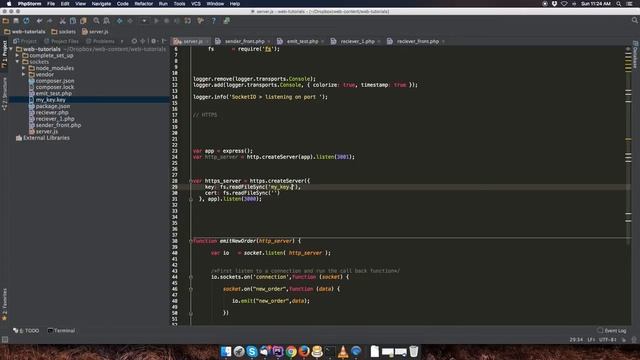The height and width of the screenshot is (360, 640).
Task: Open the Event Log
Action: [612, 331]
